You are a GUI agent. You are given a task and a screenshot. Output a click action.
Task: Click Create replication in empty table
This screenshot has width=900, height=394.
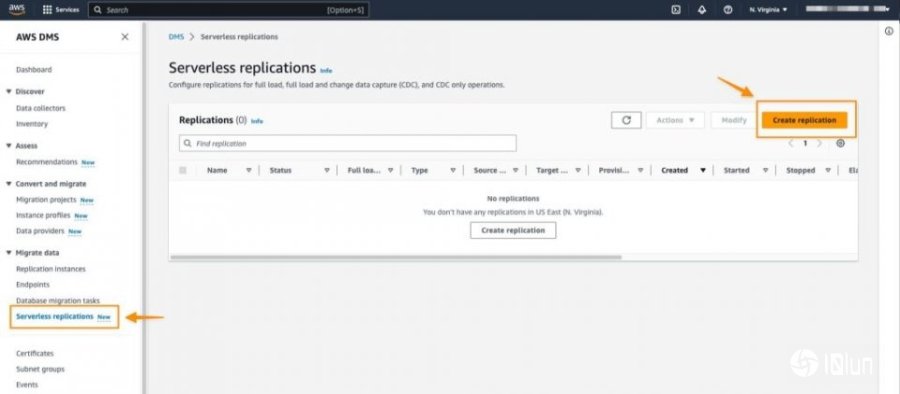point(513,230)
